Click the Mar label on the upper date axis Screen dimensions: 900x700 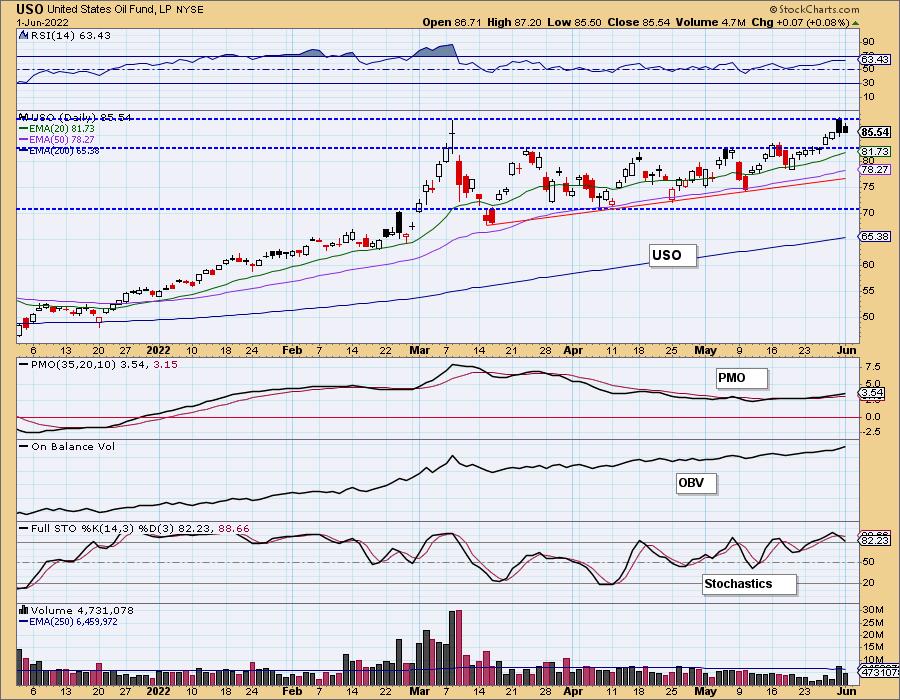click(x=420, y=351)
